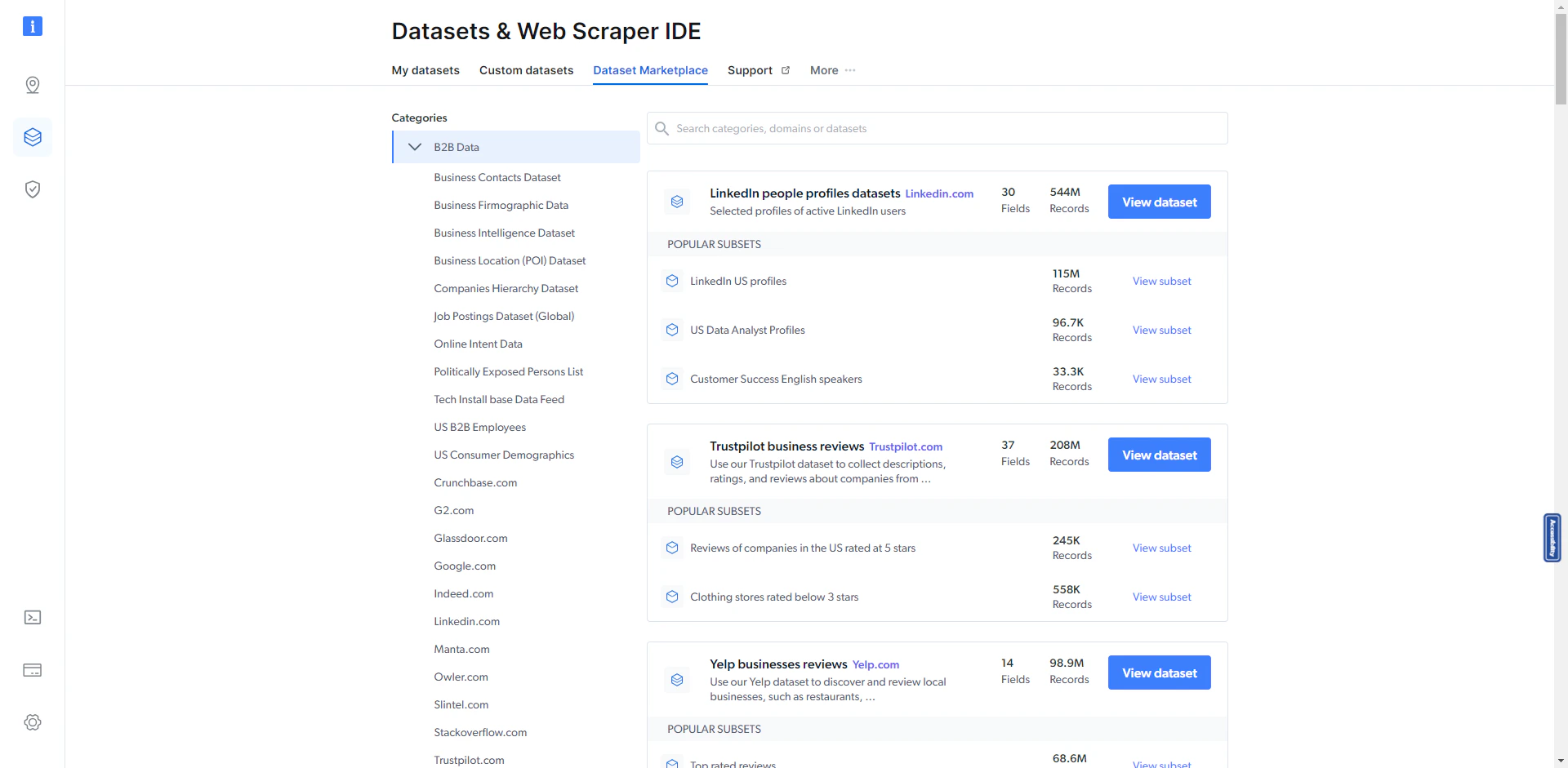
Task: Click the LinkedIn US profiles subset icon
Action: click(672, 281)
